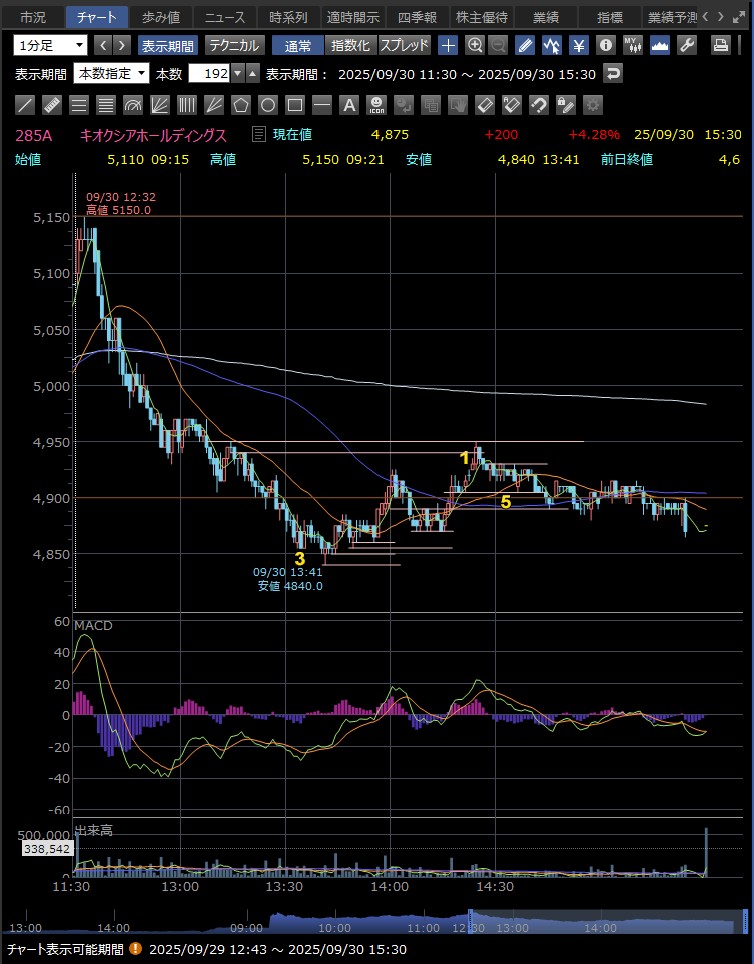Select the pentagon shape tool
Image resolution: width=754 pixels, height=964 pixels.
tap(241, 105)
